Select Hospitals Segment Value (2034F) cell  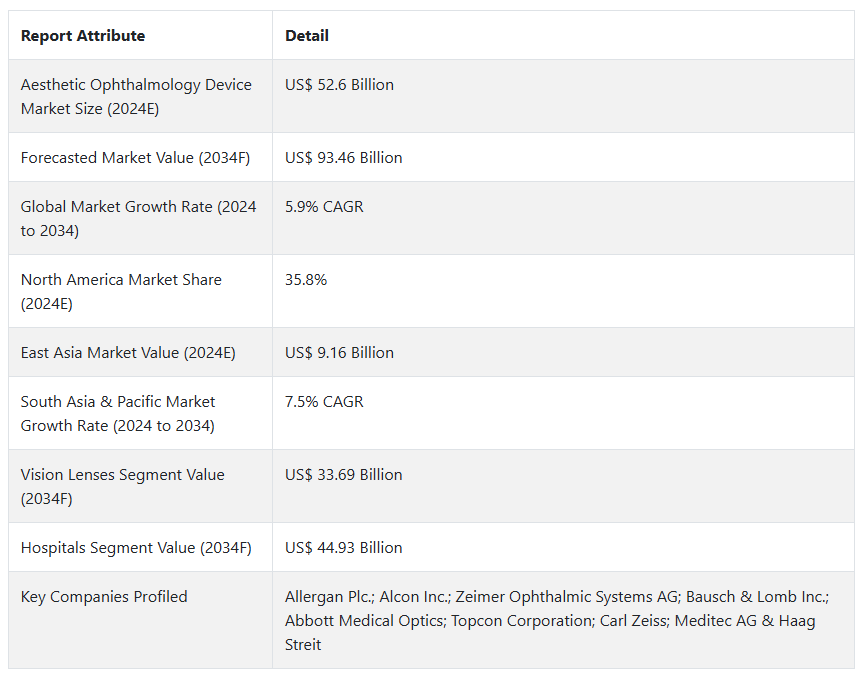136,548
